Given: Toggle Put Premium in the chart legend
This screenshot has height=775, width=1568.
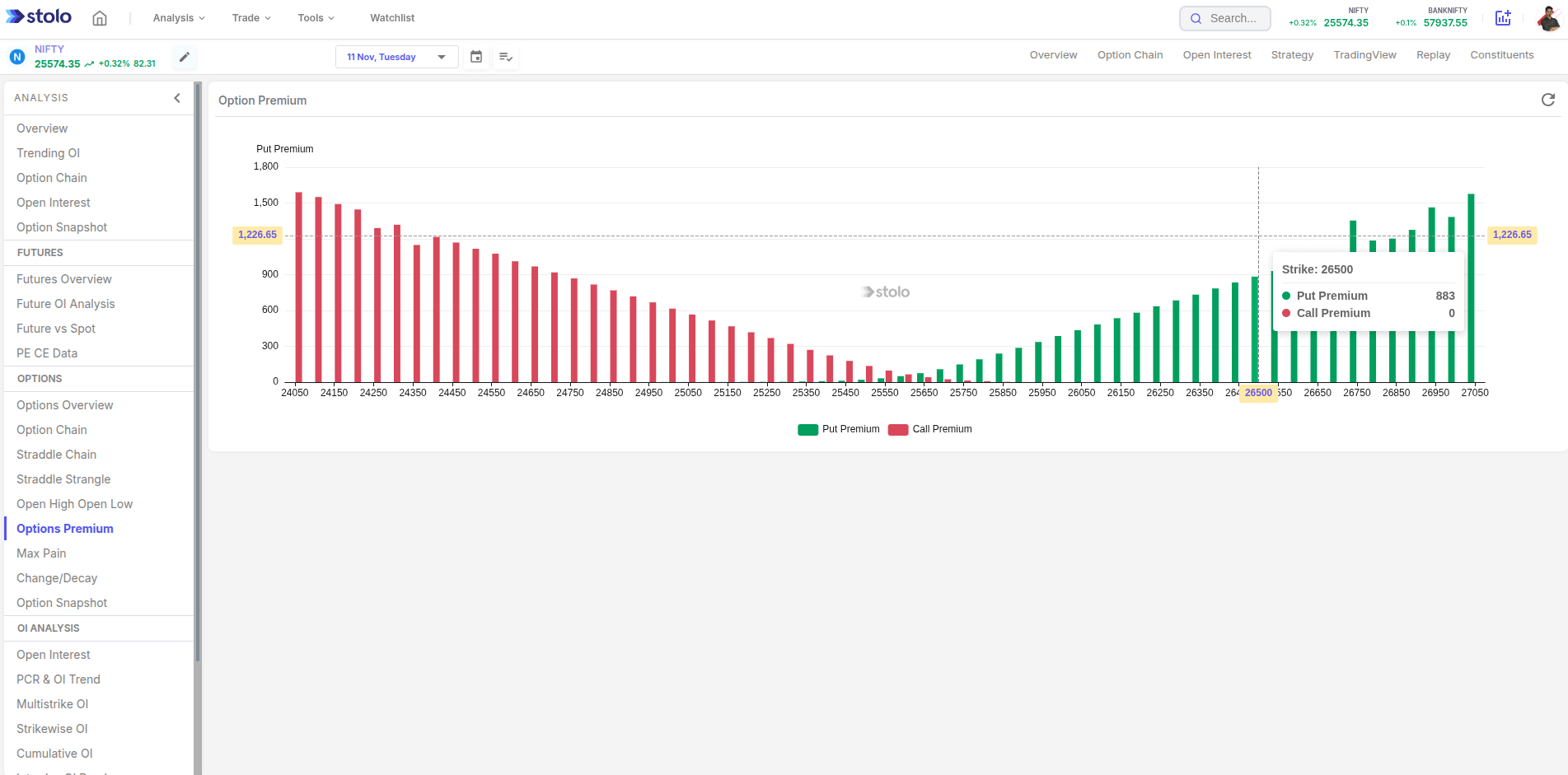Looking at the screenshot, I should [838, 428].
